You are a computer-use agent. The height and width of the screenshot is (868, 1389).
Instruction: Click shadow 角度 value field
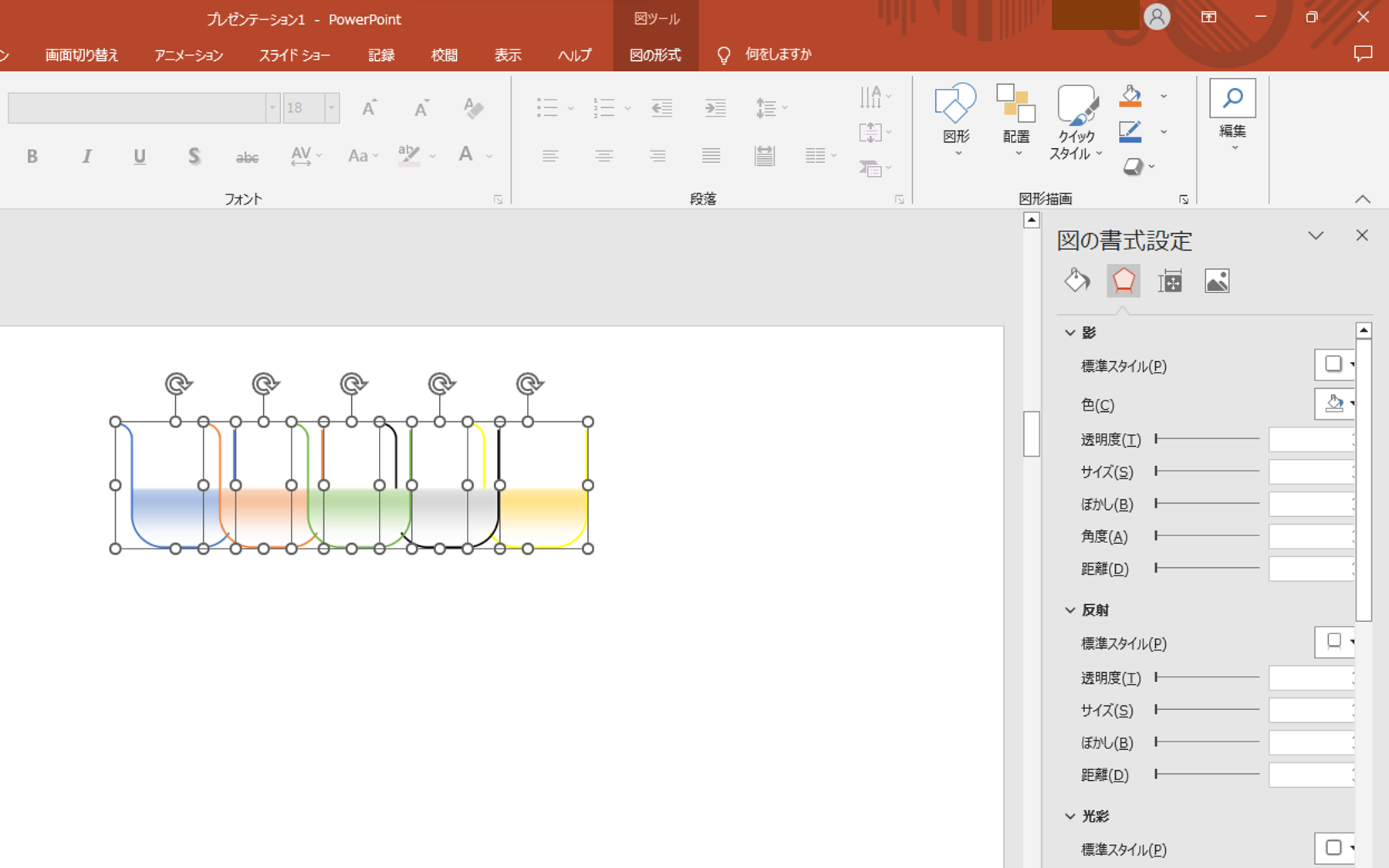pos(1312,536)
